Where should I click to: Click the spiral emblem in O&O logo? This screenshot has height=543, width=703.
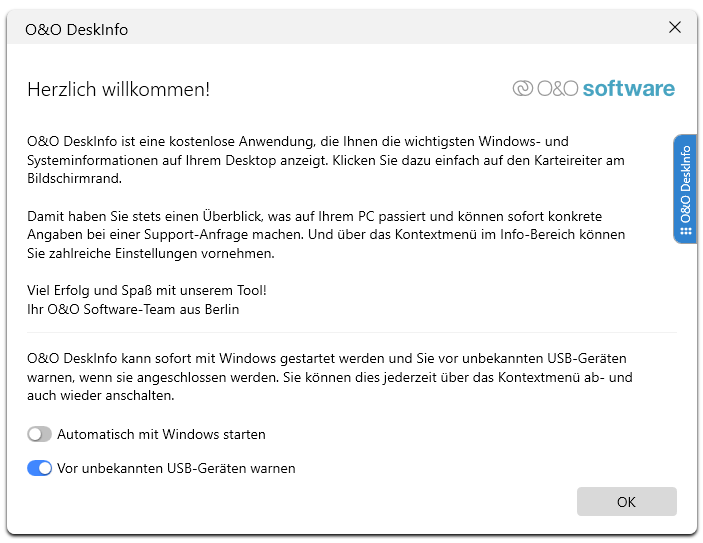click(x=523, y=88)
